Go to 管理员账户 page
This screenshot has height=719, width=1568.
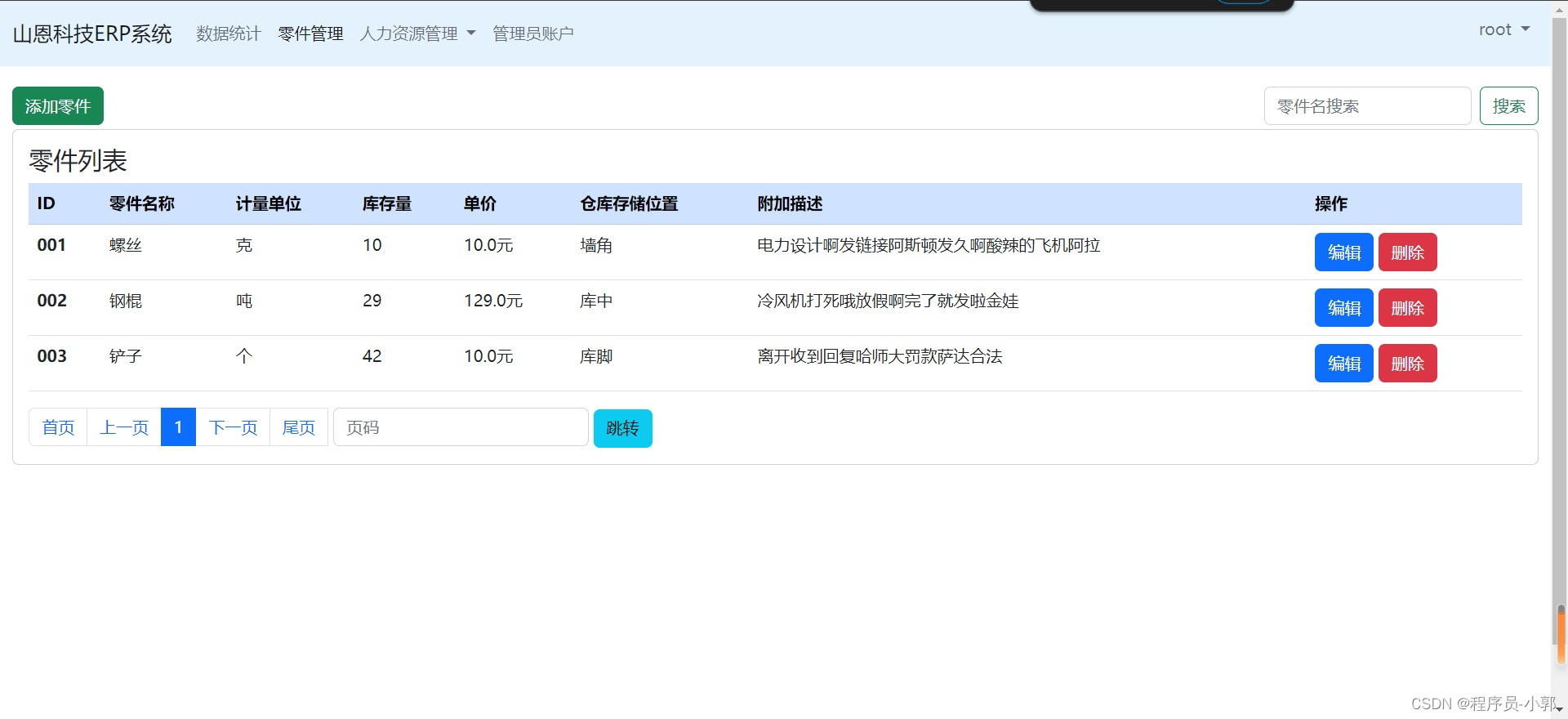(533, 33)
